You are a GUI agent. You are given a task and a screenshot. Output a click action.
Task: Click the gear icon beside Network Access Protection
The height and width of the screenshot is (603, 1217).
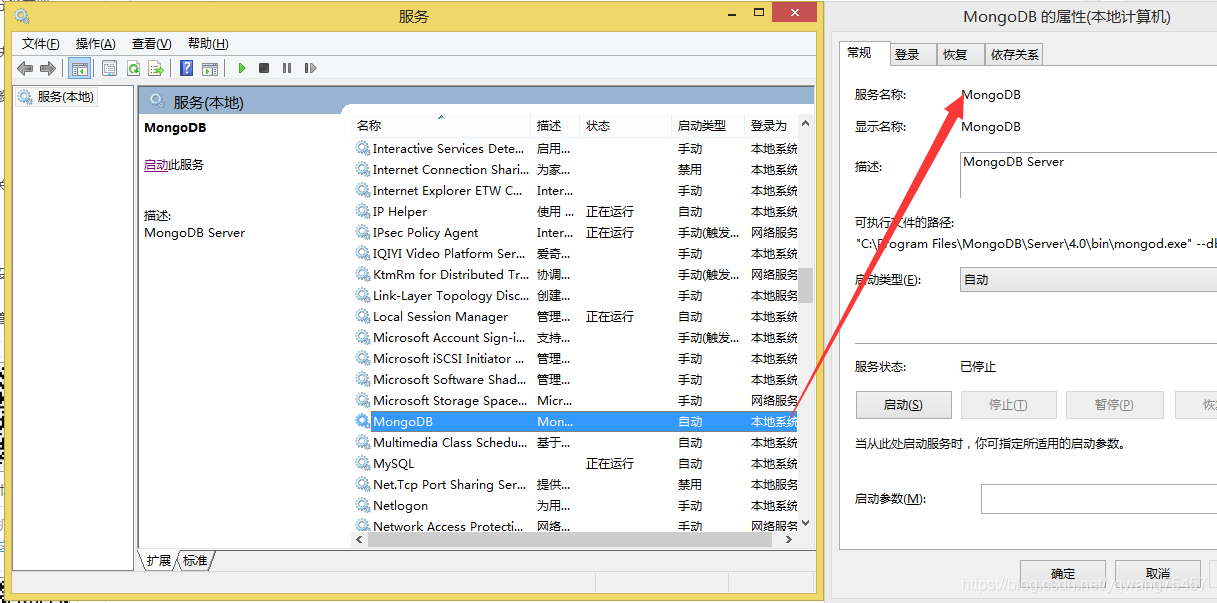(x=363, y=526)
